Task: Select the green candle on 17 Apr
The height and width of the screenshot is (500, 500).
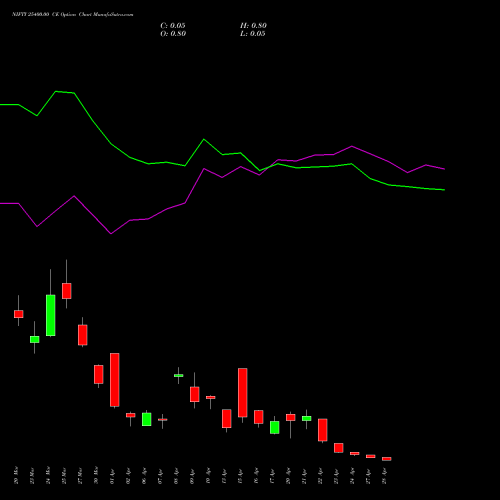Action: (275, 427)
